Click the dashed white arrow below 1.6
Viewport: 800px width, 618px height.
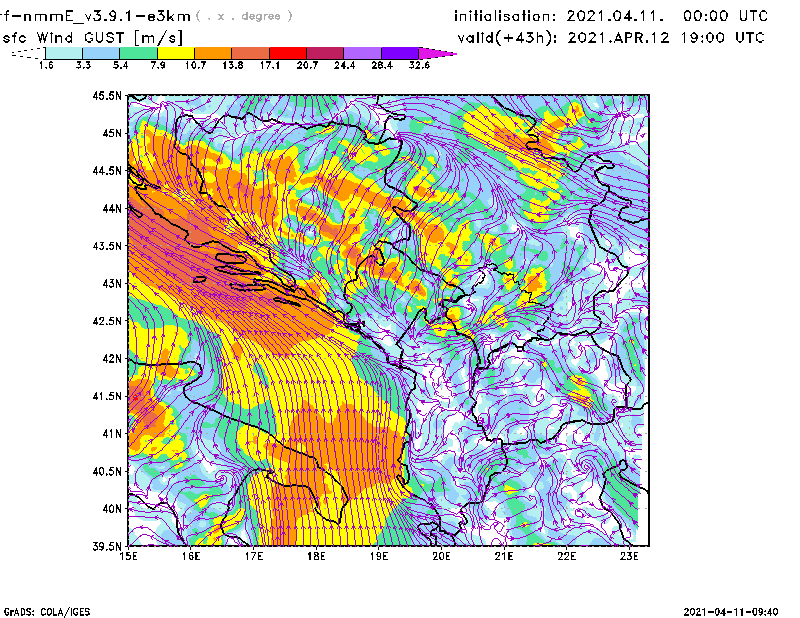click(28, 53)
